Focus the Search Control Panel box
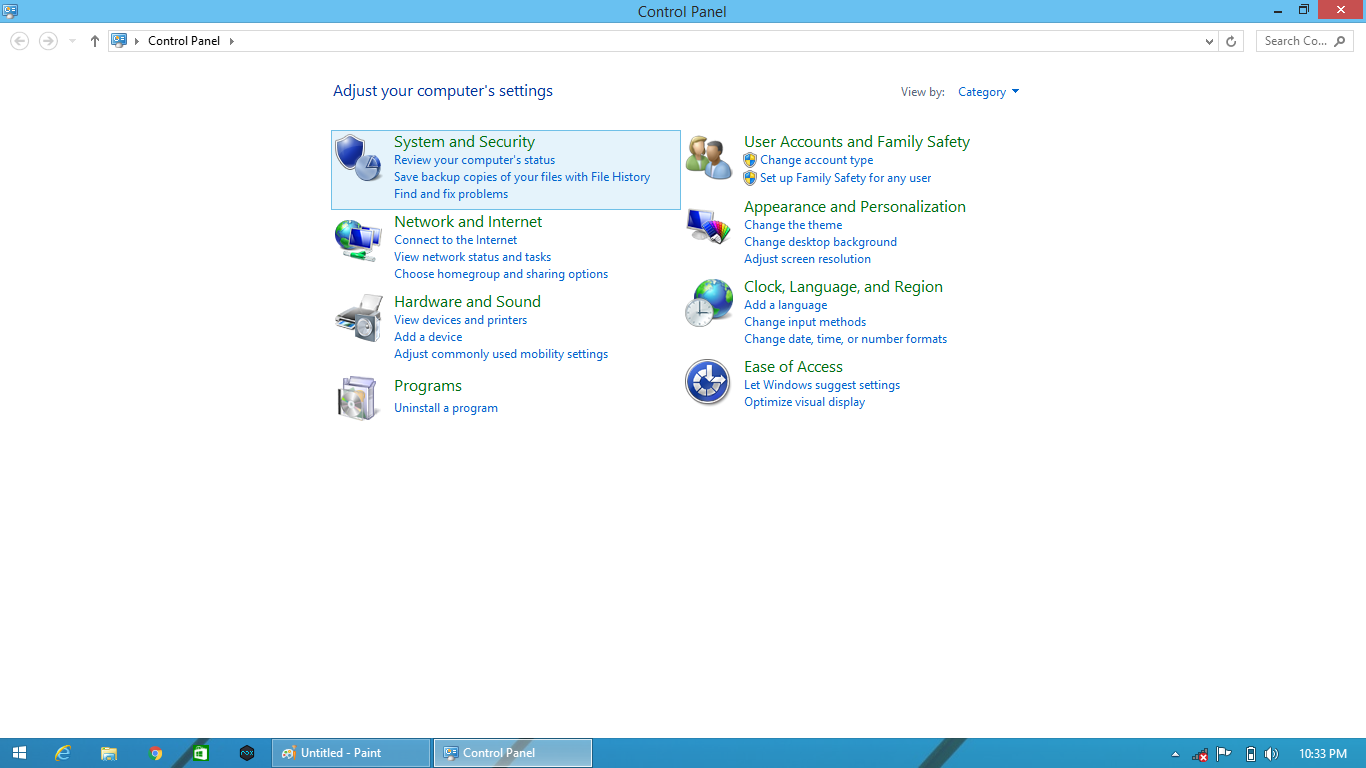 [x=1304, y=41]
